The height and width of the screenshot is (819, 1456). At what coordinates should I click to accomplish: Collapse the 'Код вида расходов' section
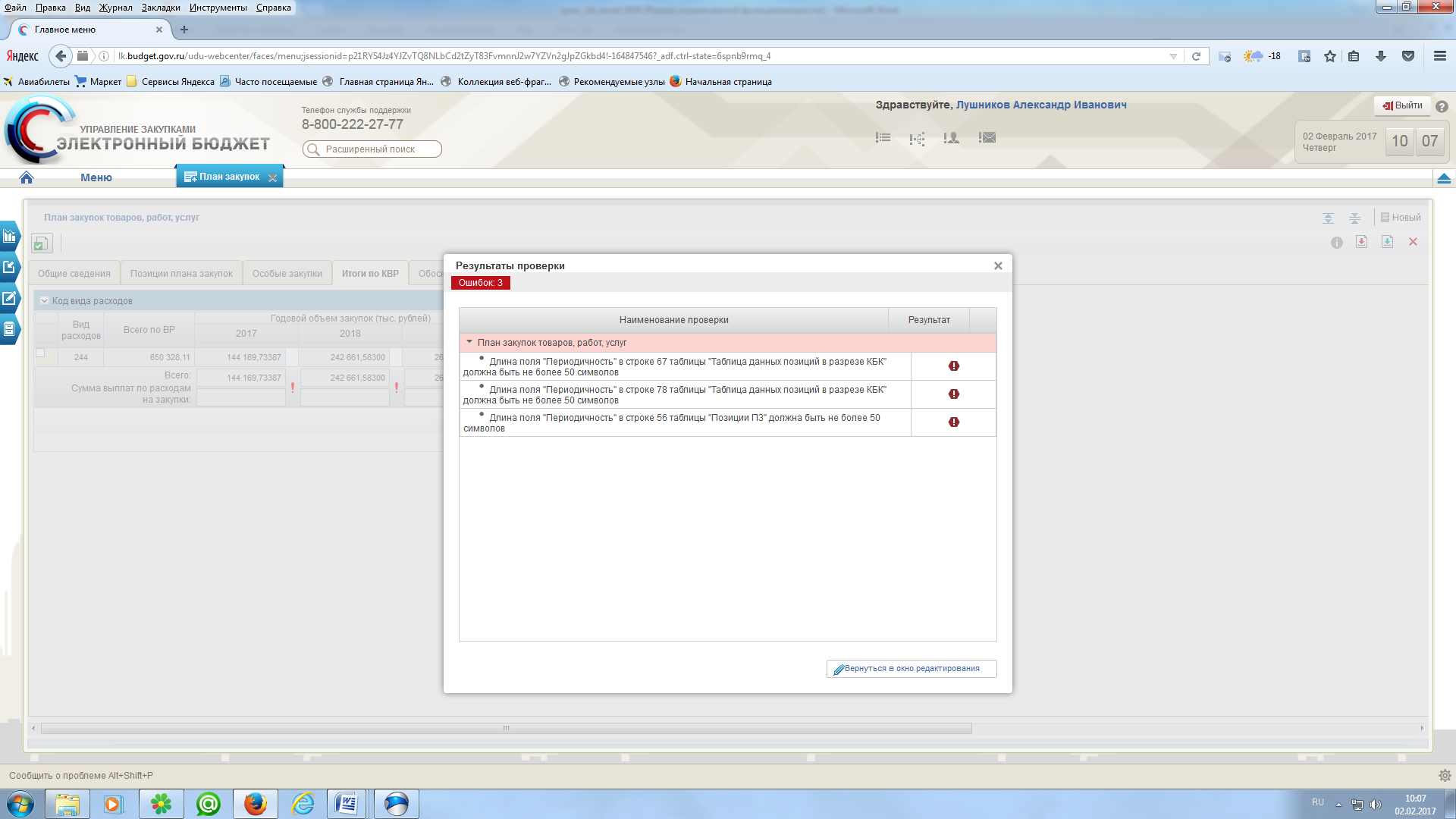[44, 301]
